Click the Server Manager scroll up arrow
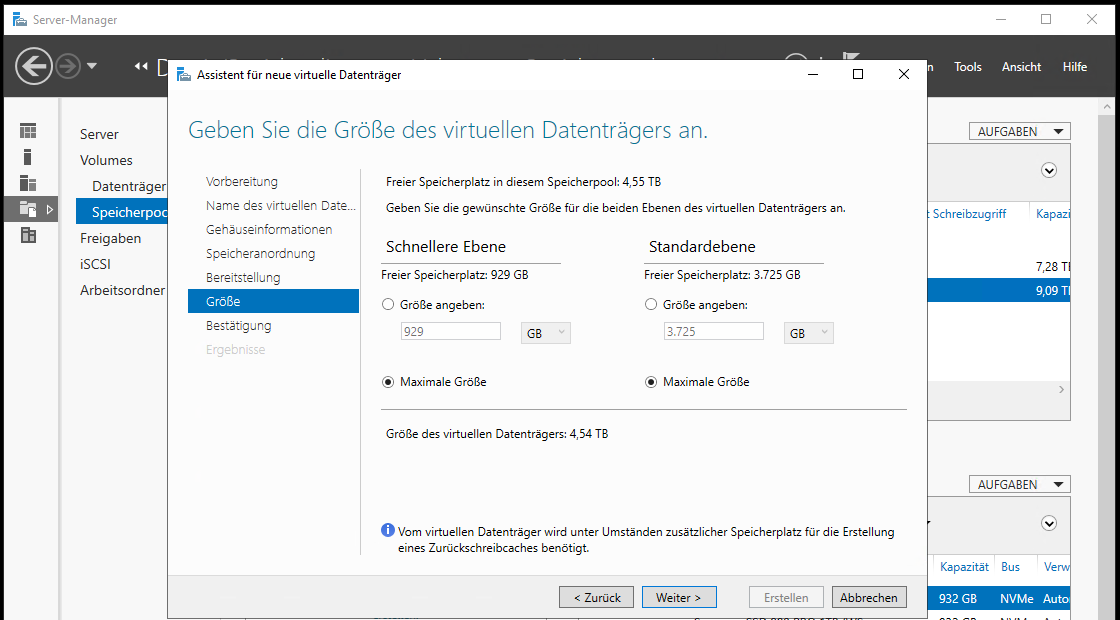The height and width of the screenshot is (620, 1120). coord(1108,107)
